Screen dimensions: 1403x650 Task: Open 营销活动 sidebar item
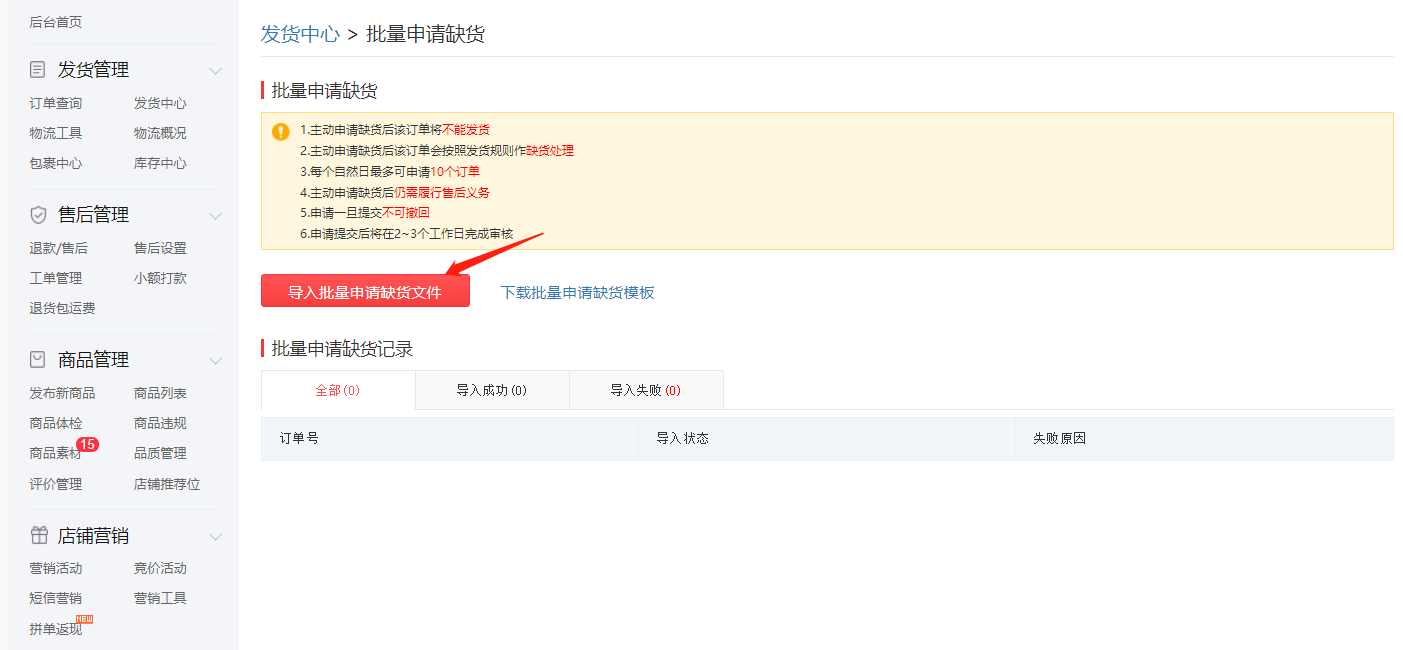pyautogui.click(x=56, y=568)
